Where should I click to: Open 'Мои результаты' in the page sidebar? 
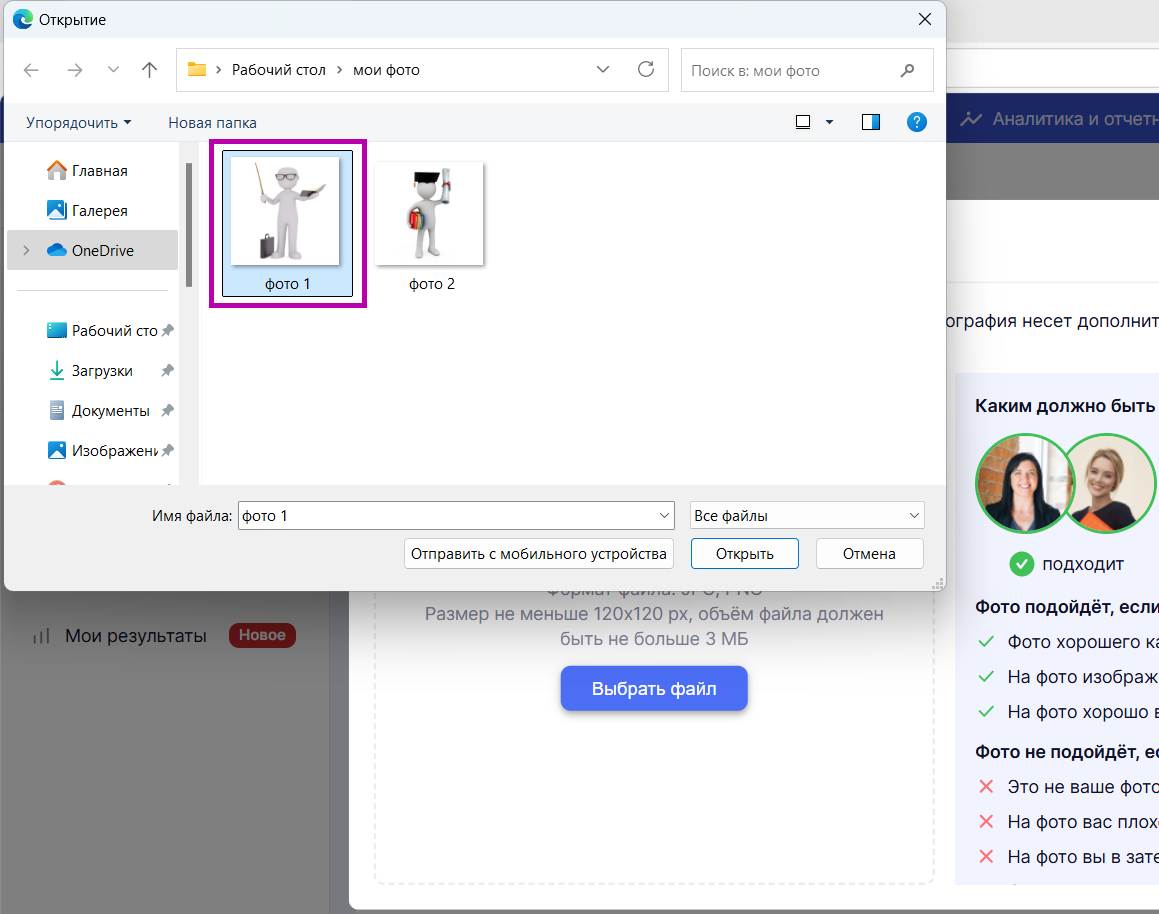point(136,636)
